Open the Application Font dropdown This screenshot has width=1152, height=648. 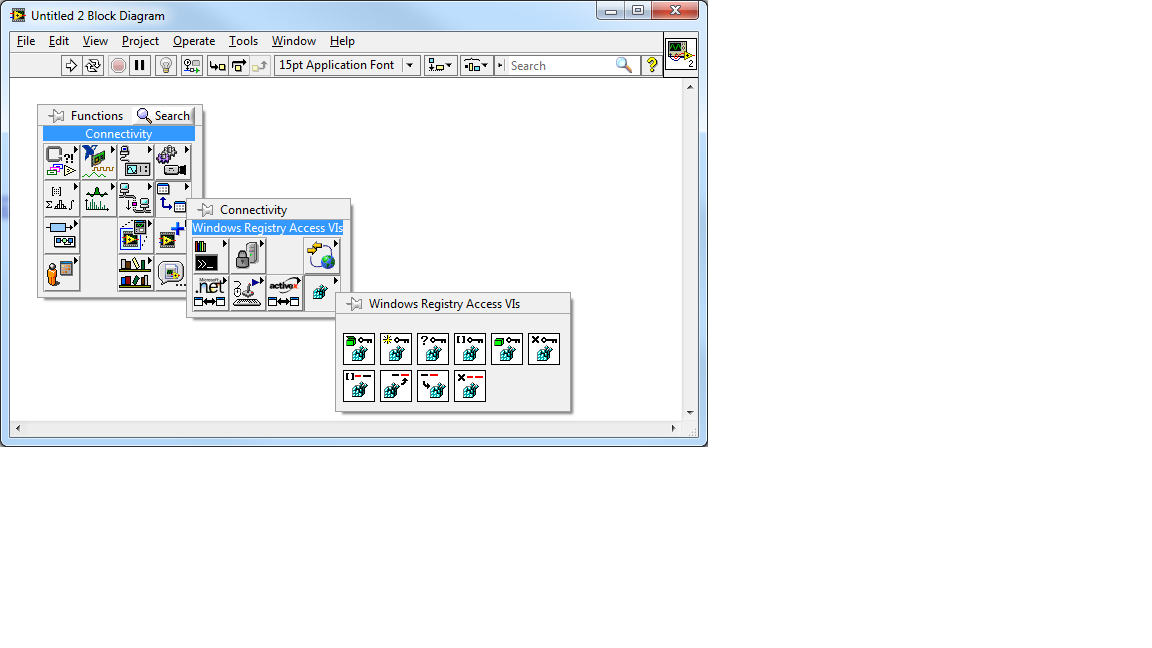[x=410, y=65]
